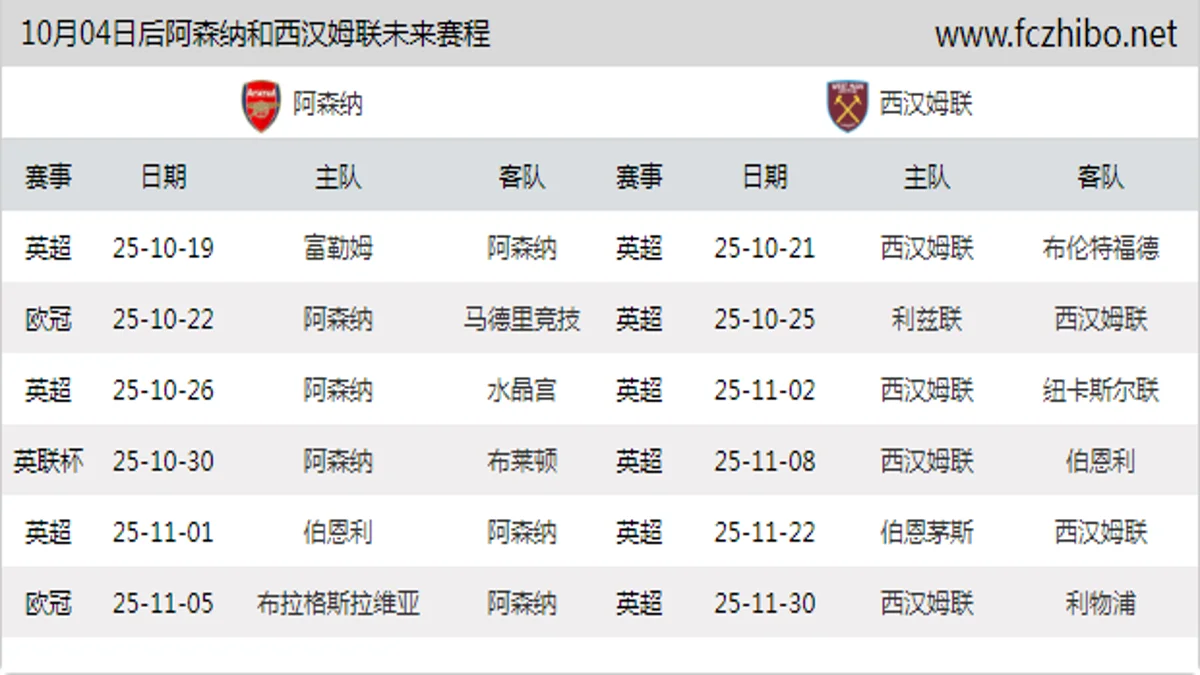This screenshot has height=675, width=1200.
Task: Click the 布拉格斯拉维亚 home team entry
Action: point(338,604)
